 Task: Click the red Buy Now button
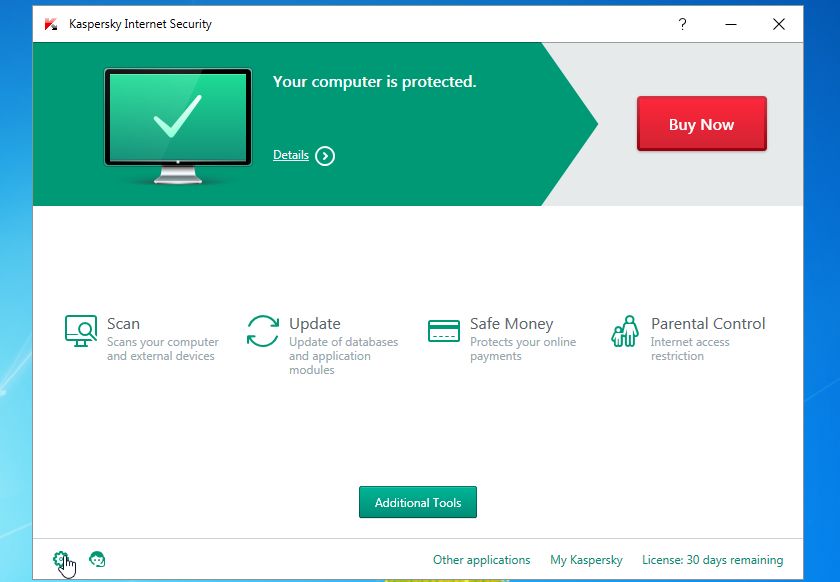pos(702,124)
